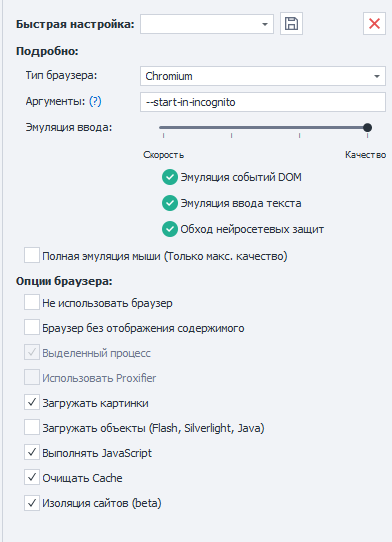Viewport: 392px width, 542px height.
Task: Check Браузер без отображения содержимого
Action: tap(32, 327)
